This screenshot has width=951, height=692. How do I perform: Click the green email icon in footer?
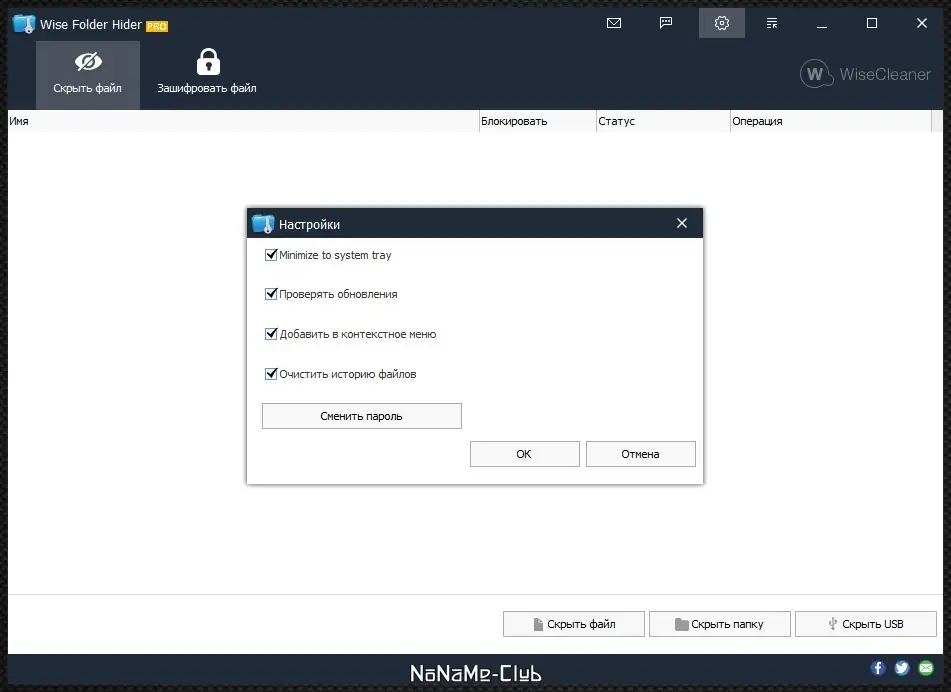tap(926, 668)
